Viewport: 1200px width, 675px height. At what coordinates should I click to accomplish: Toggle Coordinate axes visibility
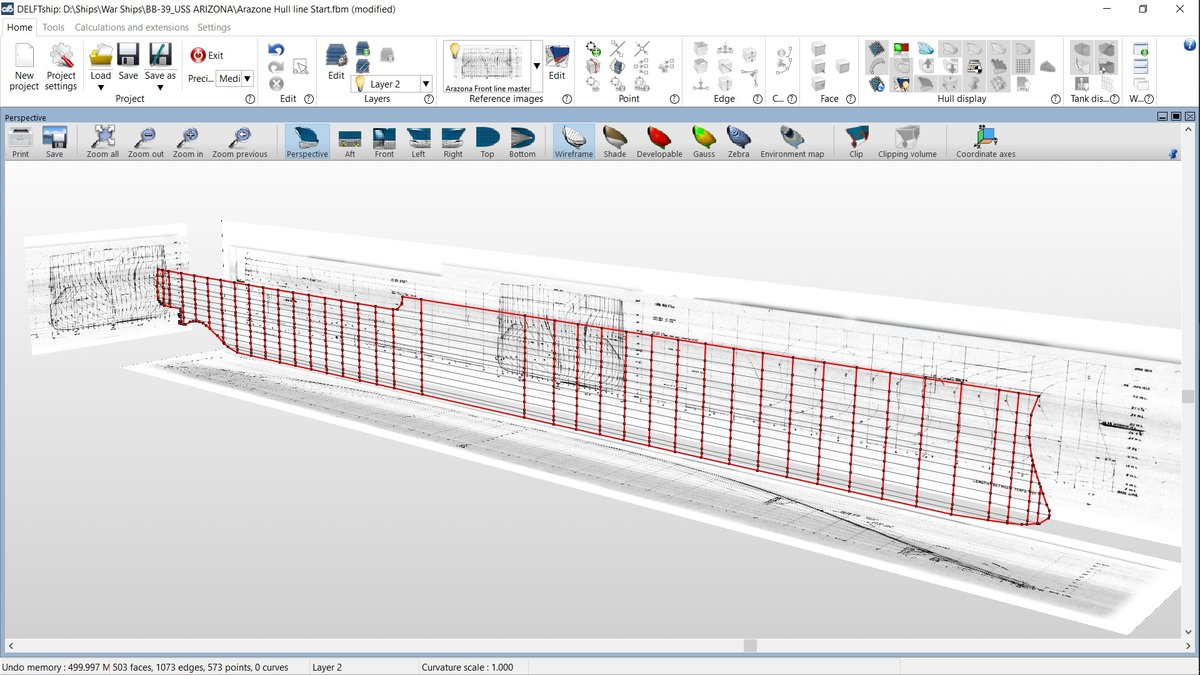point(985,142)
